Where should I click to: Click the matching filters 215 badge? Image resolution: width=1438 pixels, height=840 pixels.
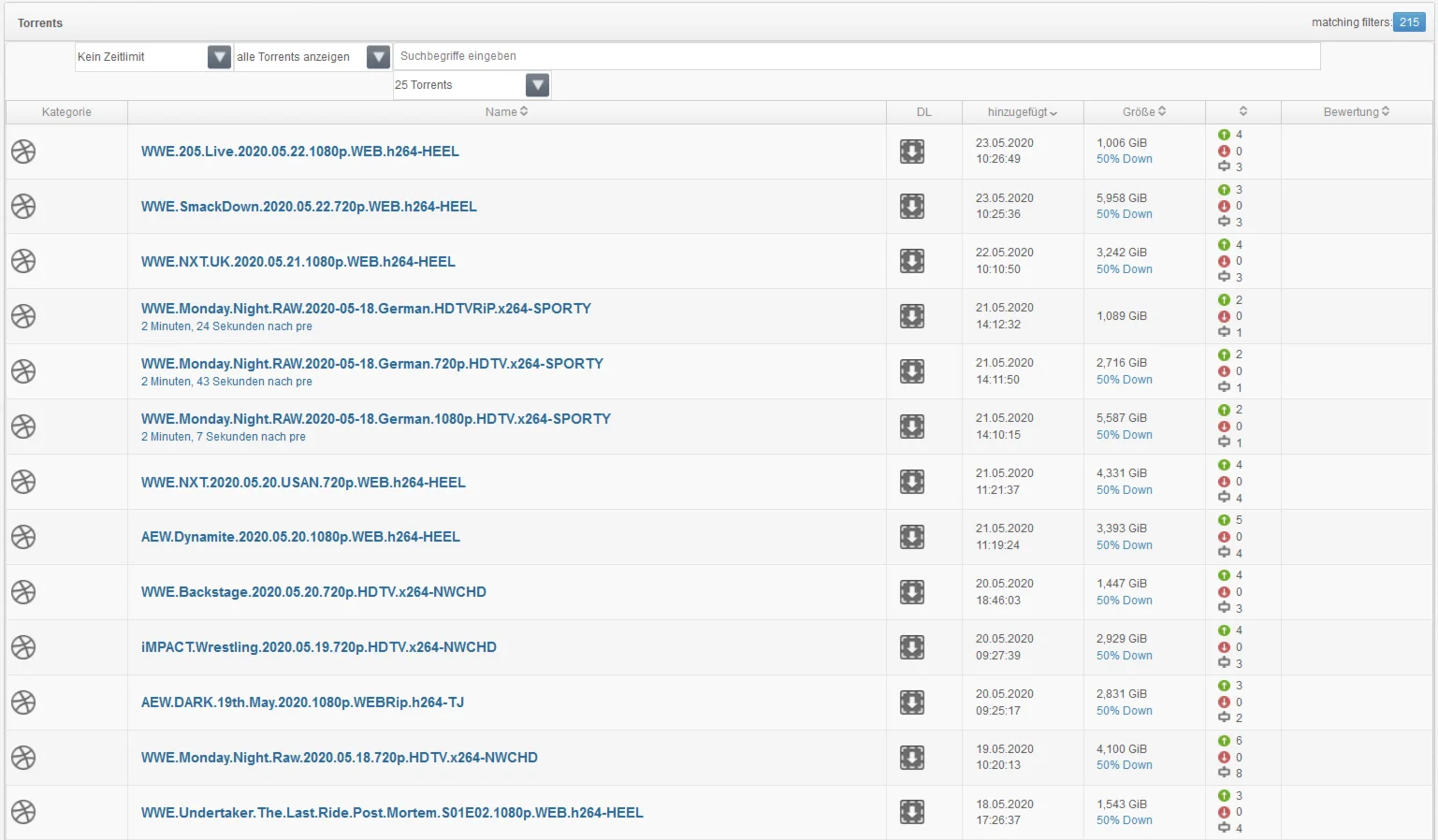tap(1408, 22)
